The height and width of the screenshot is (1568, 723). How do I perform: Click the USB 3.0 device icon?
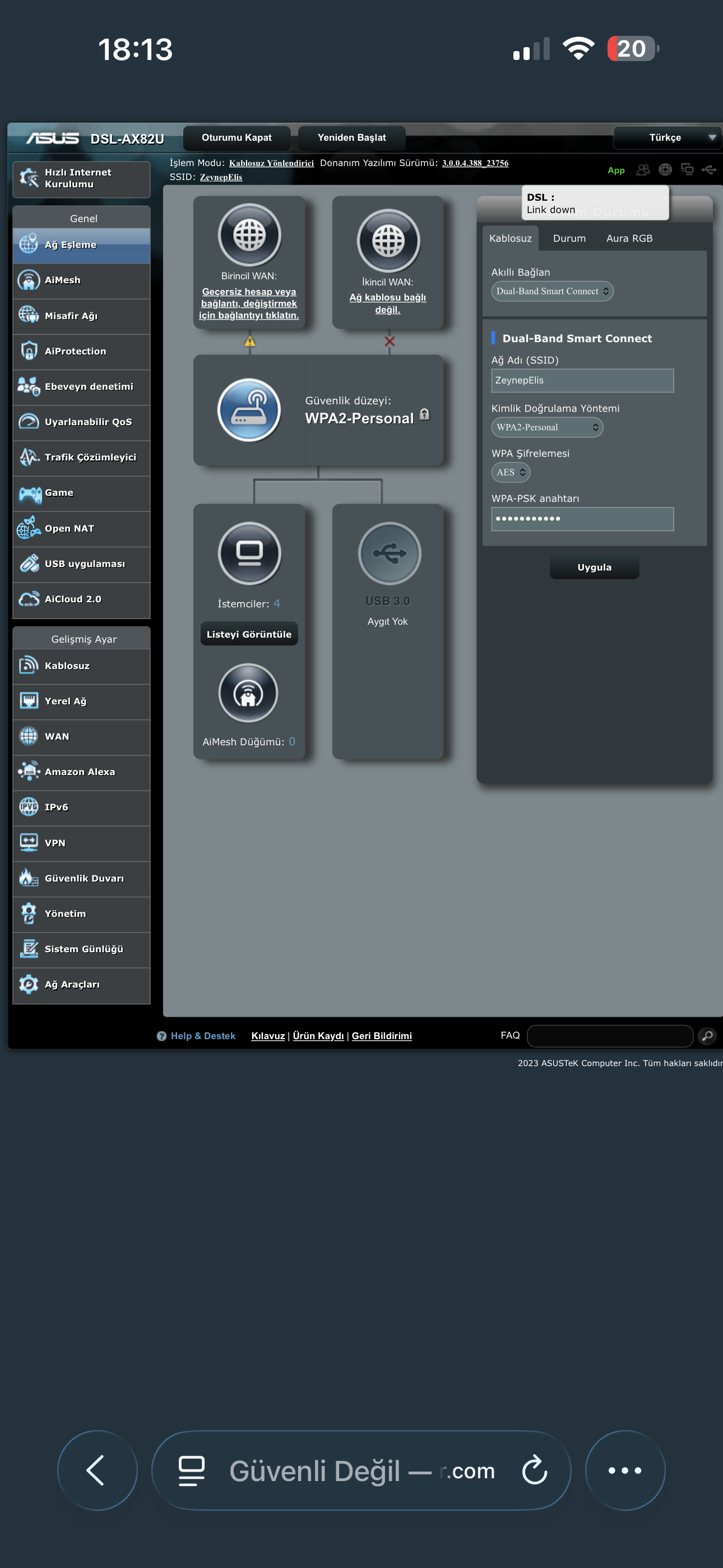pos(389,554)
